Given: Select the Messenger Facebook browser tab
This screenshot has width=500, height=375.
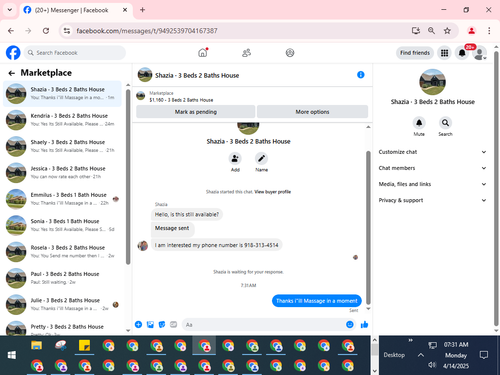Looking at the screenshot, I should (x=75, y=10).
